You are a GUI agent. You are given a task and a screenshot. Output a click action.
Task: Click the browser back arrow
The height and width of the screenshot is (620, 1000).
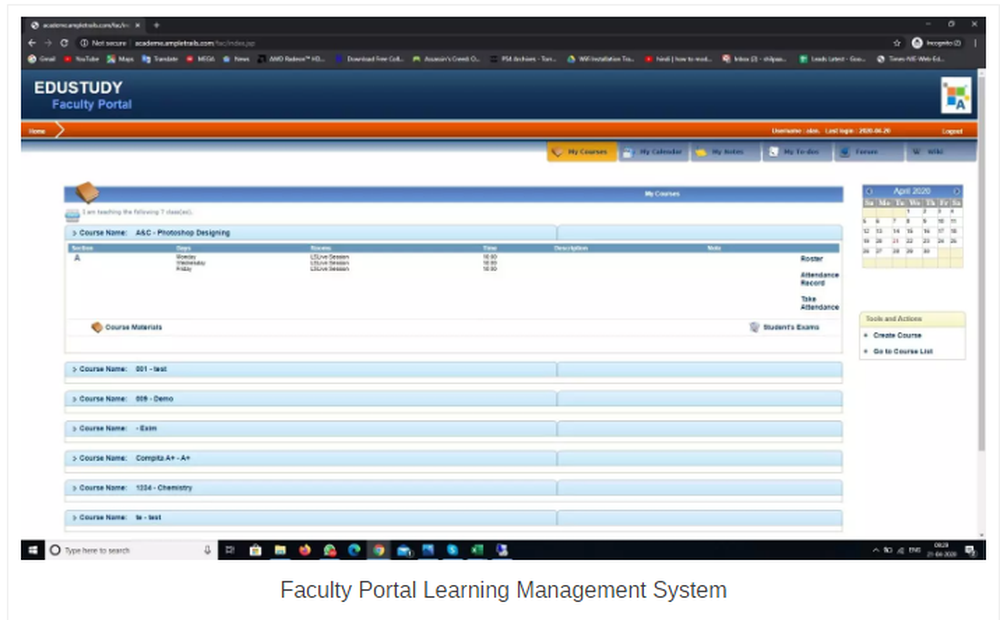32,43
